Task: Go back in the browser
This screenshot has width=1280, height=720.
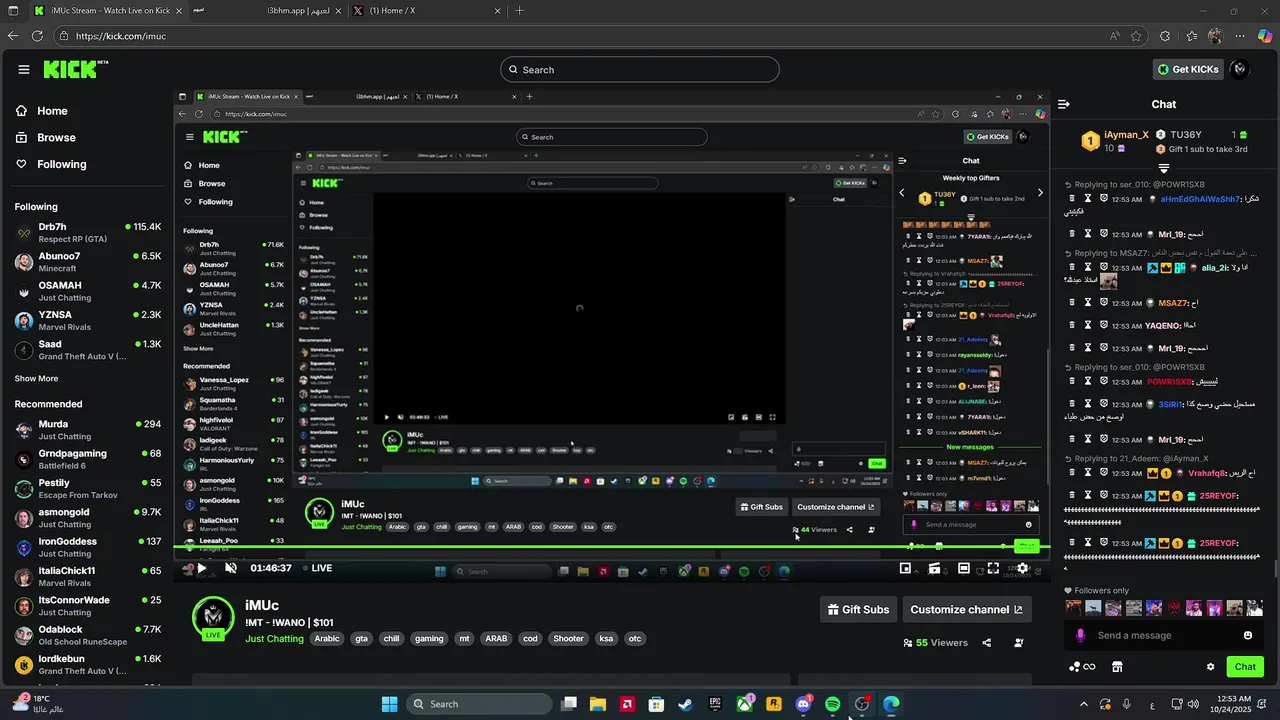Action: coord(13,36)
